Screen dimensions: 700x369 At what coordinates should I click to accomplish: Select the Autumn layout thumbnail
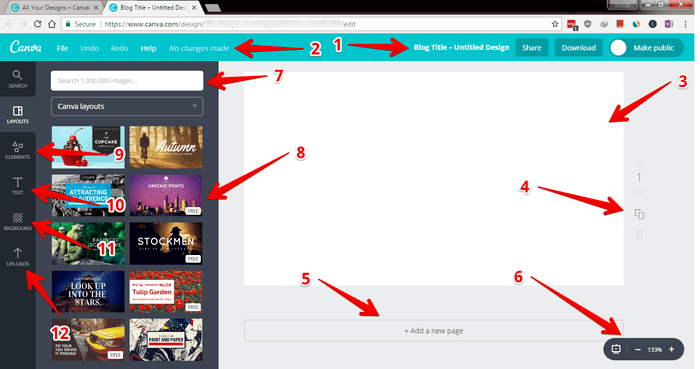[166, 147]
